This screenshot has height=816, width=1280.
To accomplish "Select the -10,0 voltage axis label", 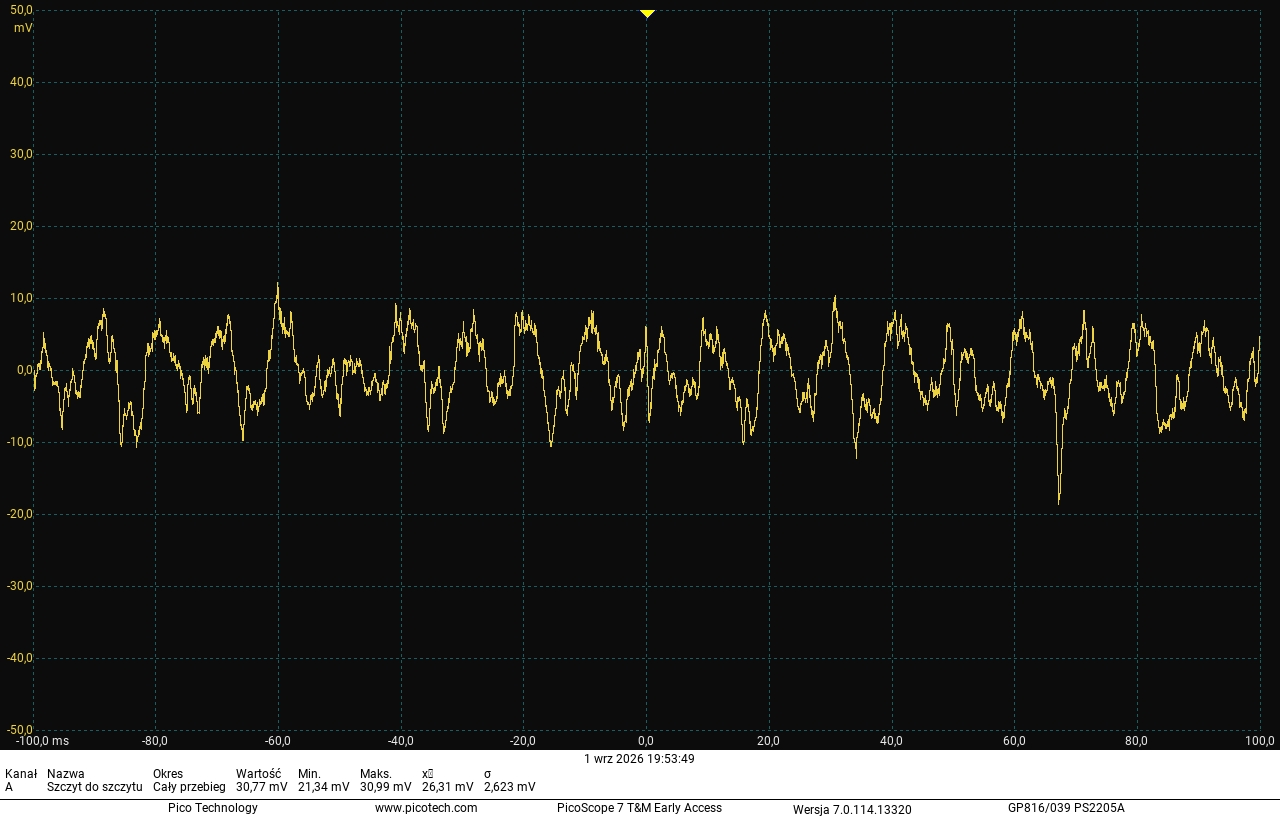I will [x=20, y=442].
